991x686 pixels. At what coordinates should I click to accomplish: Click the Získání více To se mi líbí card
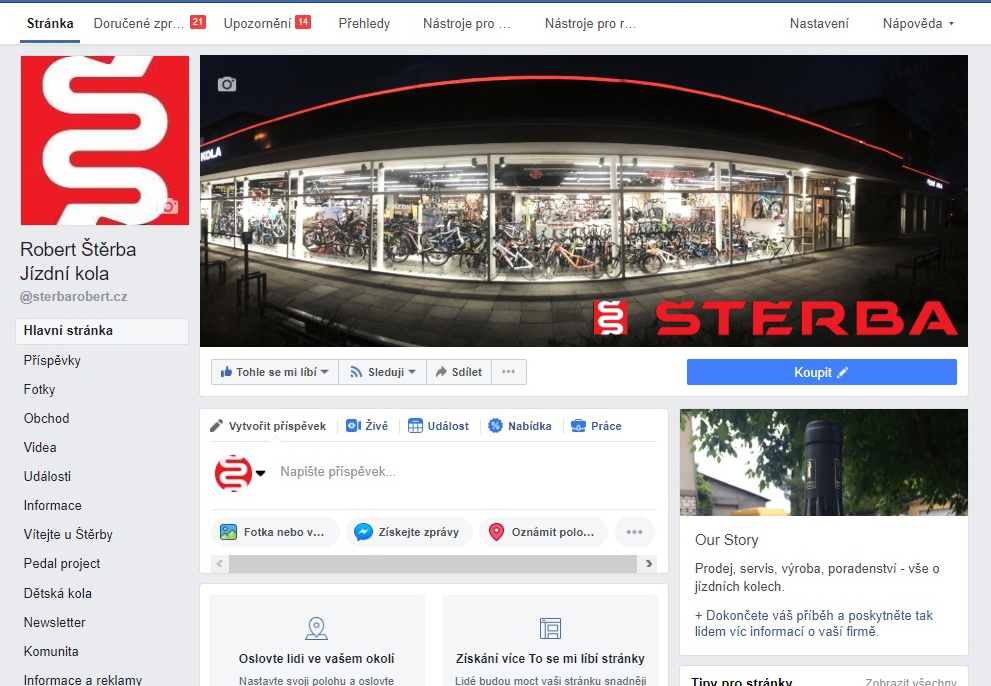click(x=550, y=640)
